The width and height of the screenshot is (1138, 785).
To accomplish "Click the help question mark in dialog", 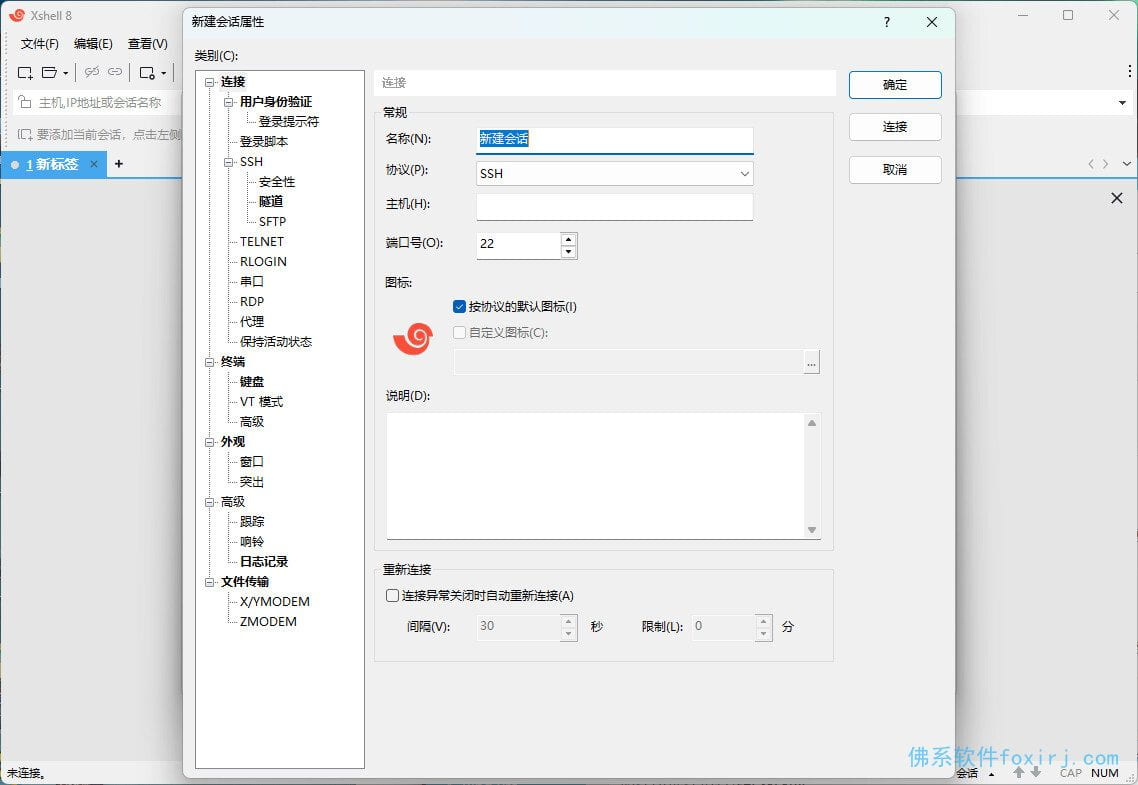I will (x=887, y=22).
